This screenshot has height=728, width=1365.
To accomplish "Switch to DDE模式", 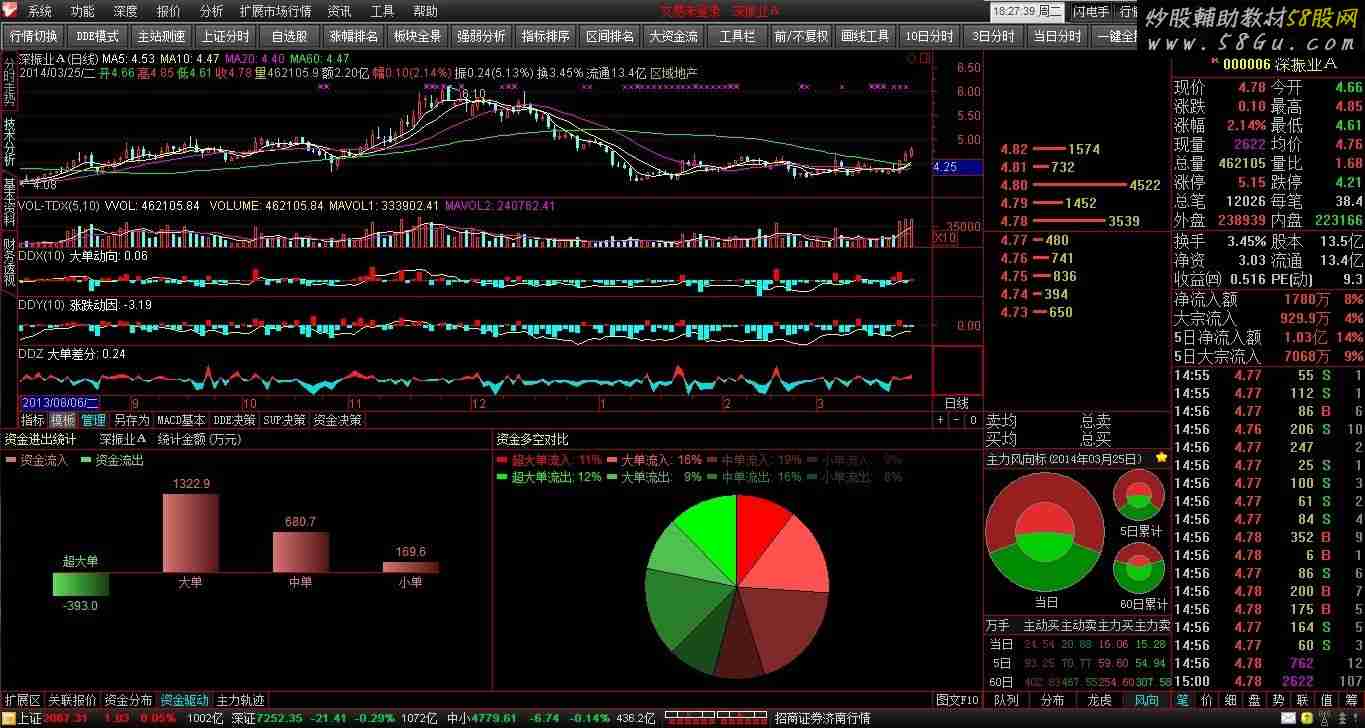I will click(x=97, y=36).
